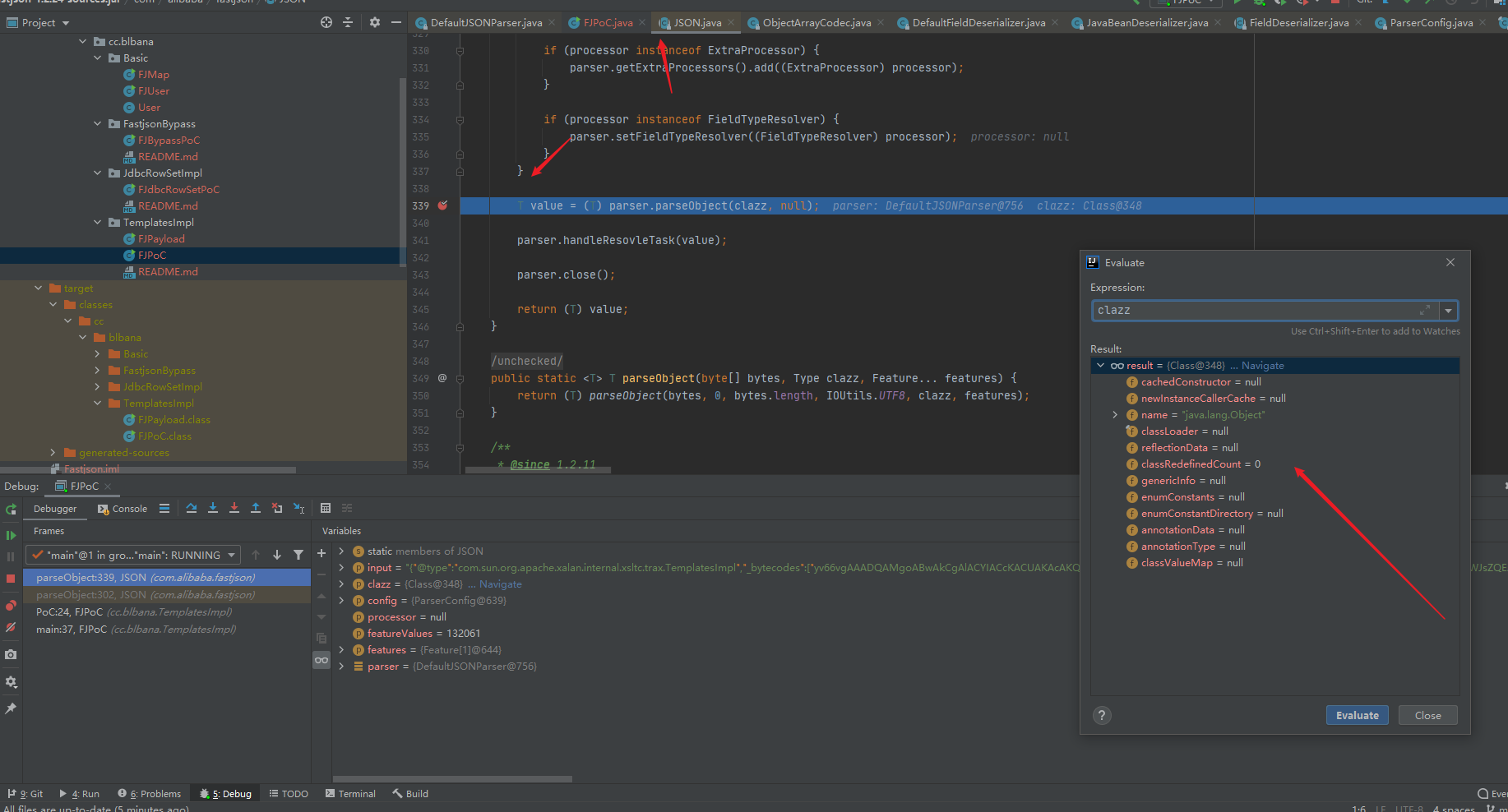1508x812 pixels.
Task: Click Run to Cursor icon
Action: [298, 508]
